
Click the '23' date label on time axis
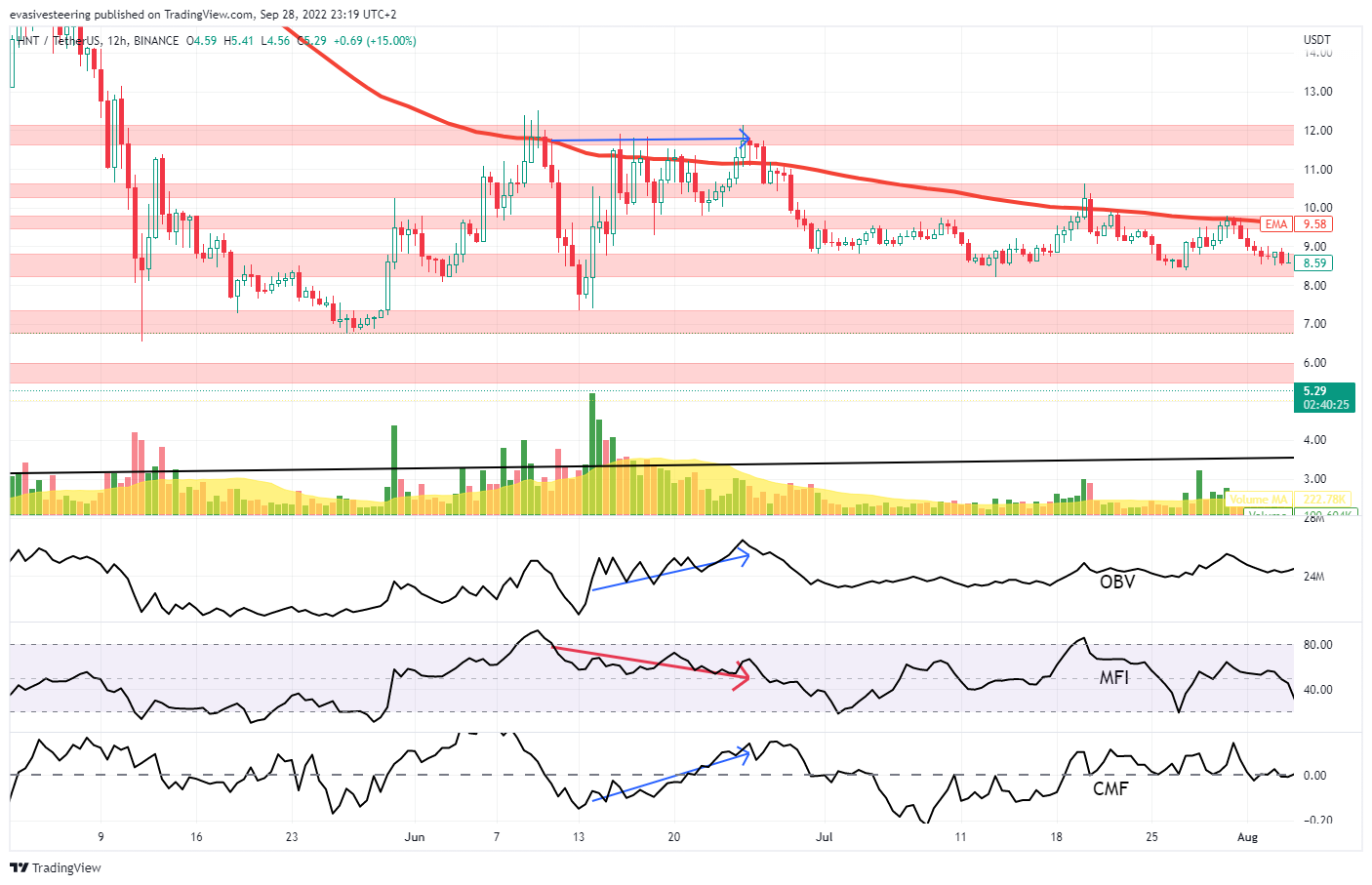pos(292,837)
